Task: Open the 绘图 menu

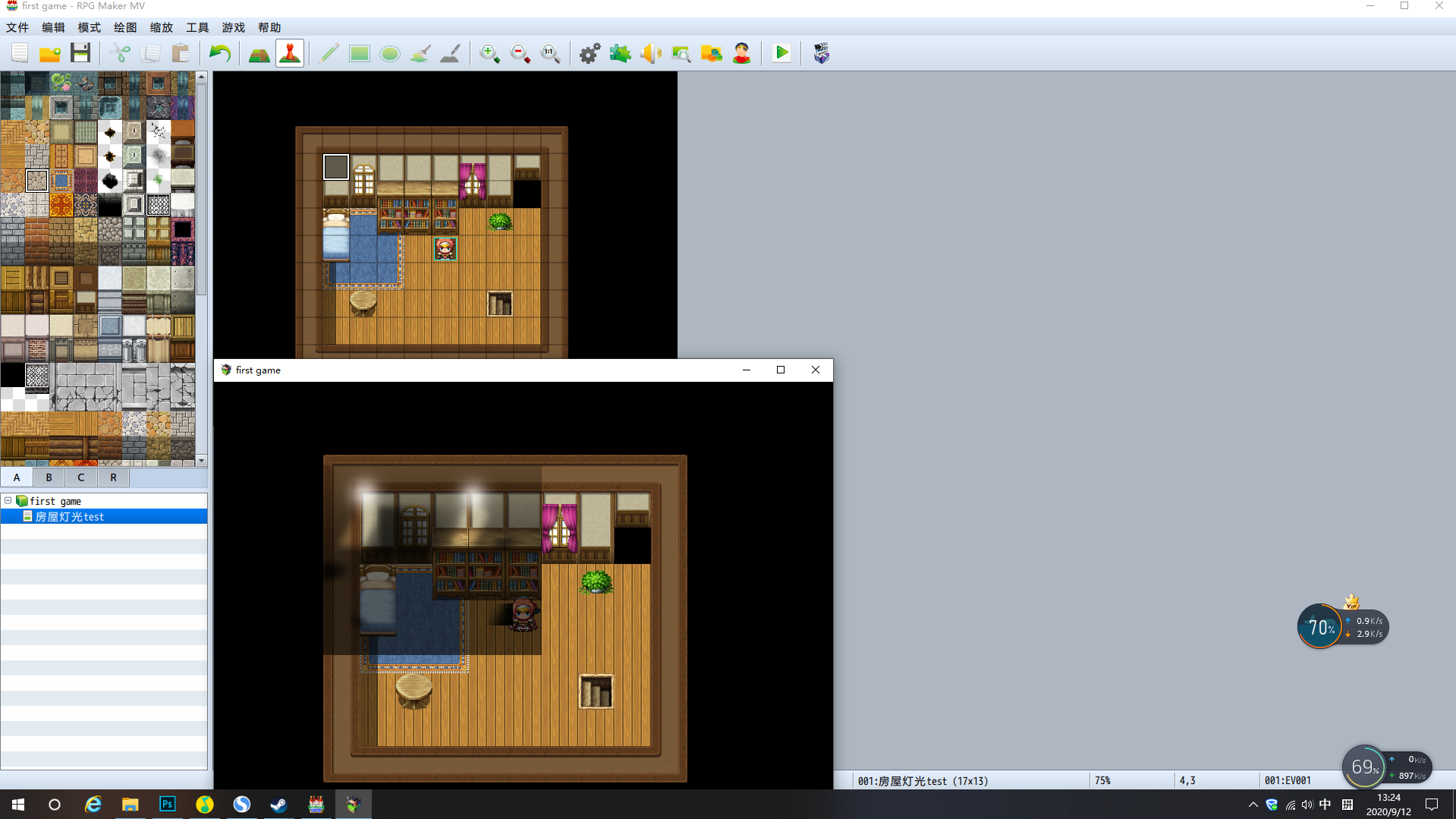Action: coord(125,27)
